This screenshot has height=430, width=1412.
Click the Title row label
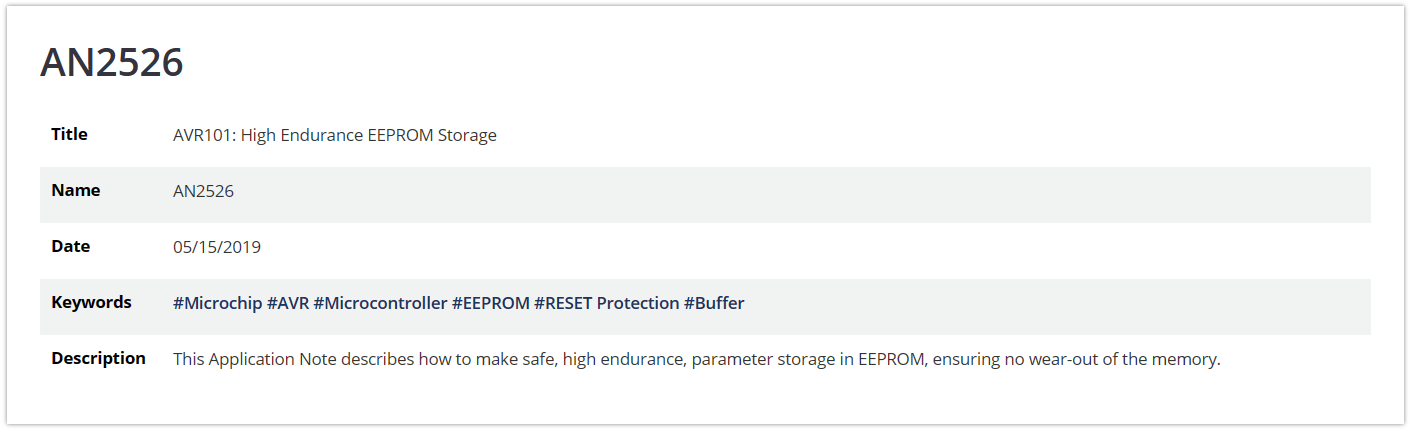70,134
